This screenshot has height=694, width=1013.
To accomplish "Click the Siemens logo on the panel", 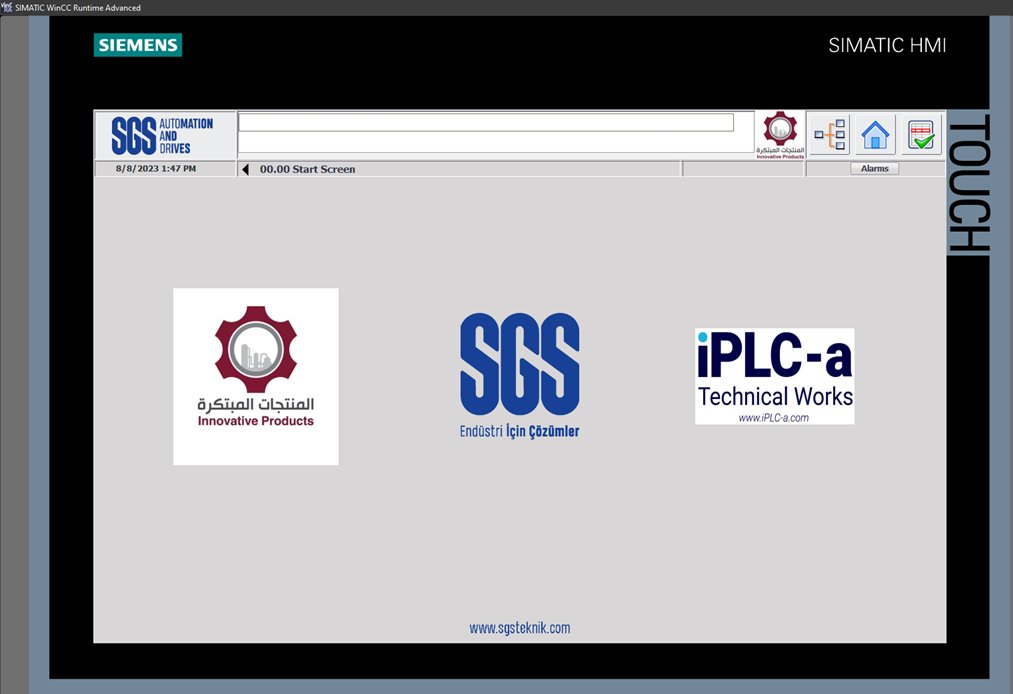I will tap(138, 45).
